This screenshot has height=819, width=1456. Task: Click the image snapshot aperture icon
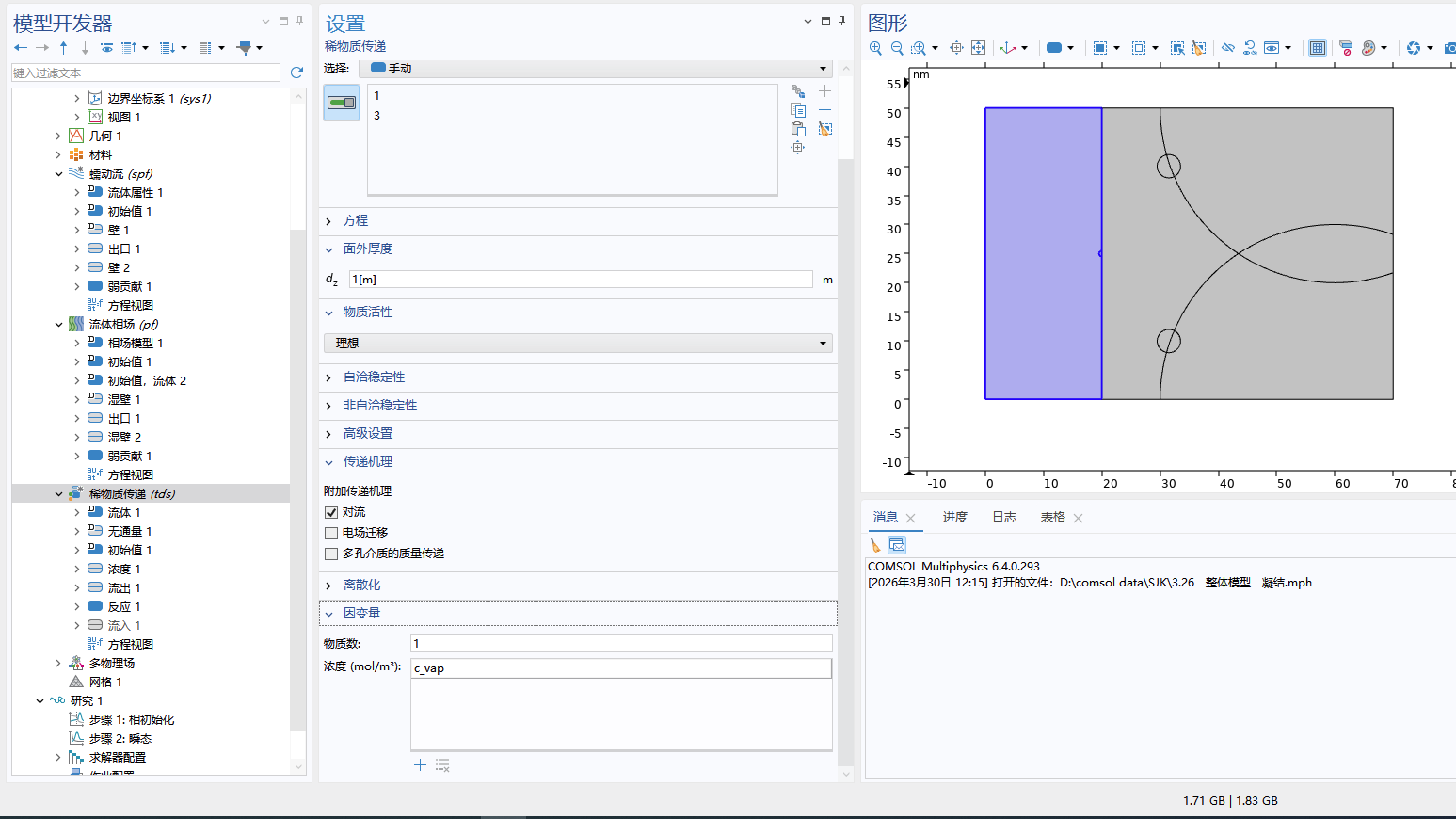pos(1414,47)
